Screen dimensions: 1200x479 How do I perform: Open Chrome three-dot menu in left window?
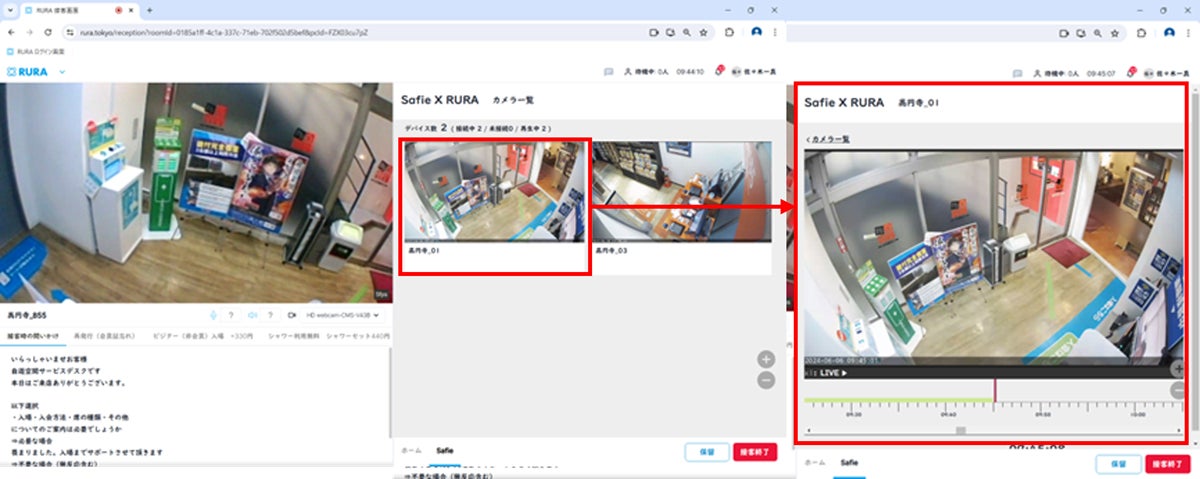(x=777, y=32)
